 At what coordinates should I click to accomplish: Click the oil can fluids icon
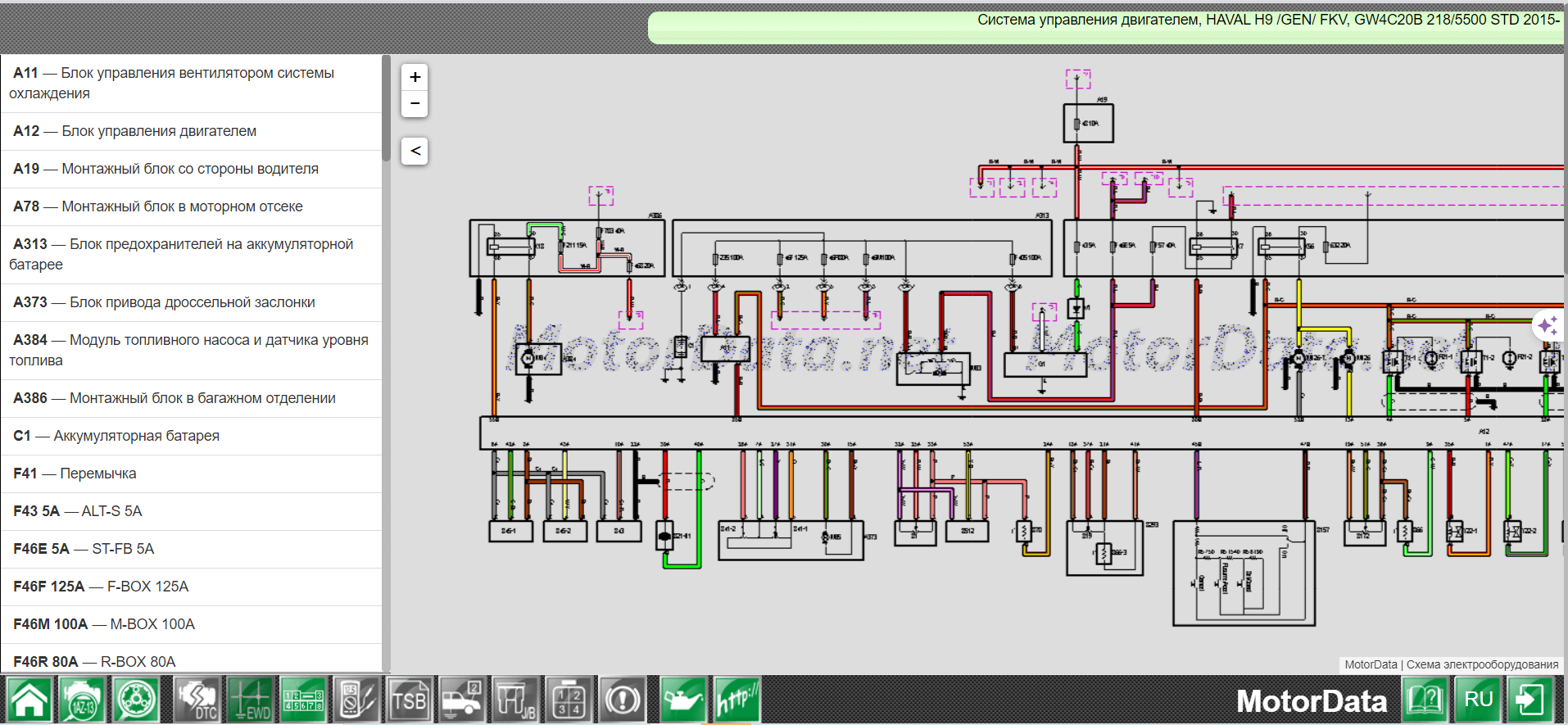pos(682,700)
